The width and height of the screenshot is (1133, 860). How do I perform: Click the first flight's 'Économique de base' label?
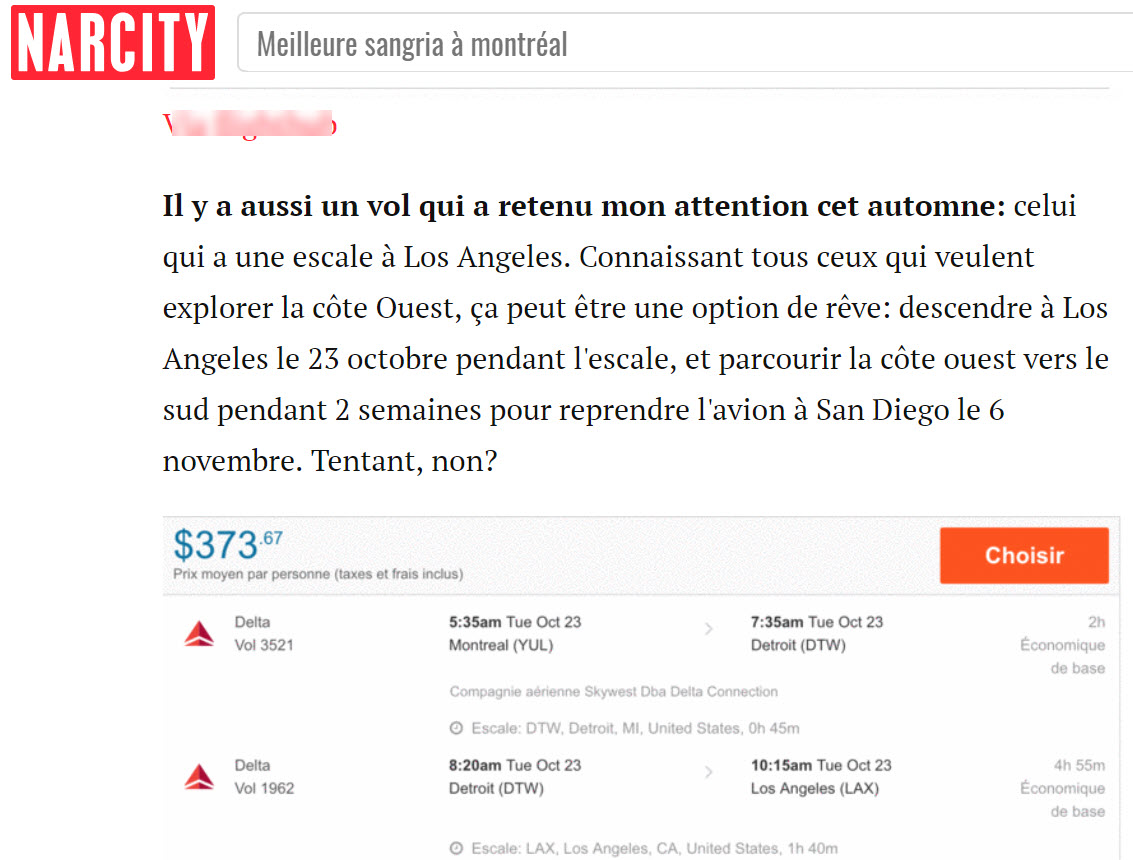tap(1062, 656)
